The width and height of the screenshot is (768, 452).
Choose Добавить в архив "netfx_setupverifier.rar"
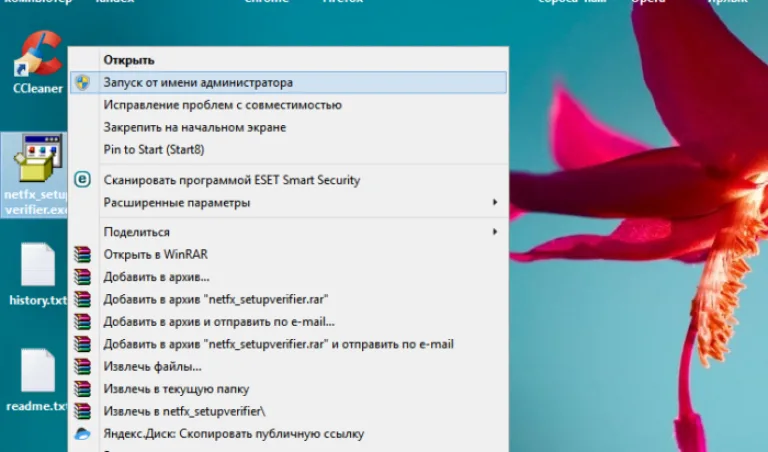coord(216,299)
